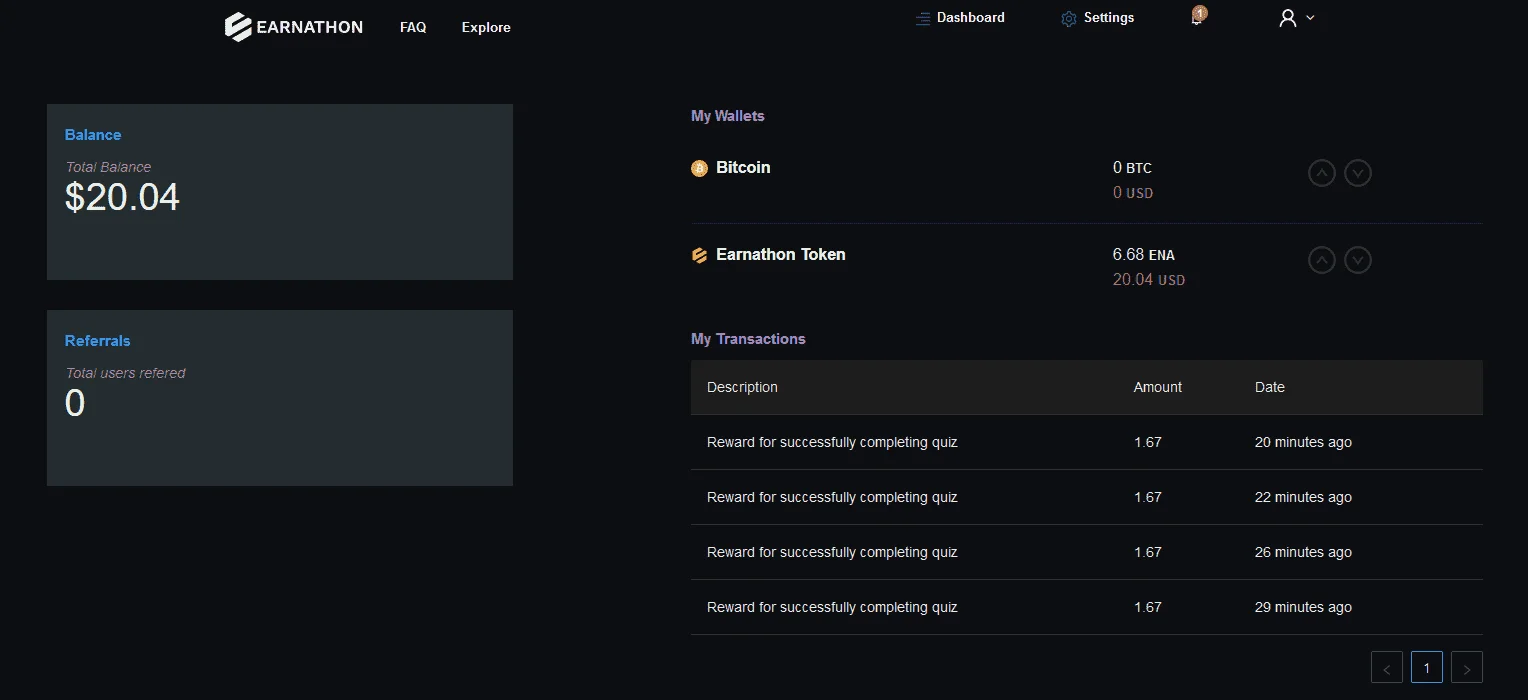This screenshot has height=700, width=1528.
Task: Click the Dashboard menu icon
Action: [x=923, y=18]
